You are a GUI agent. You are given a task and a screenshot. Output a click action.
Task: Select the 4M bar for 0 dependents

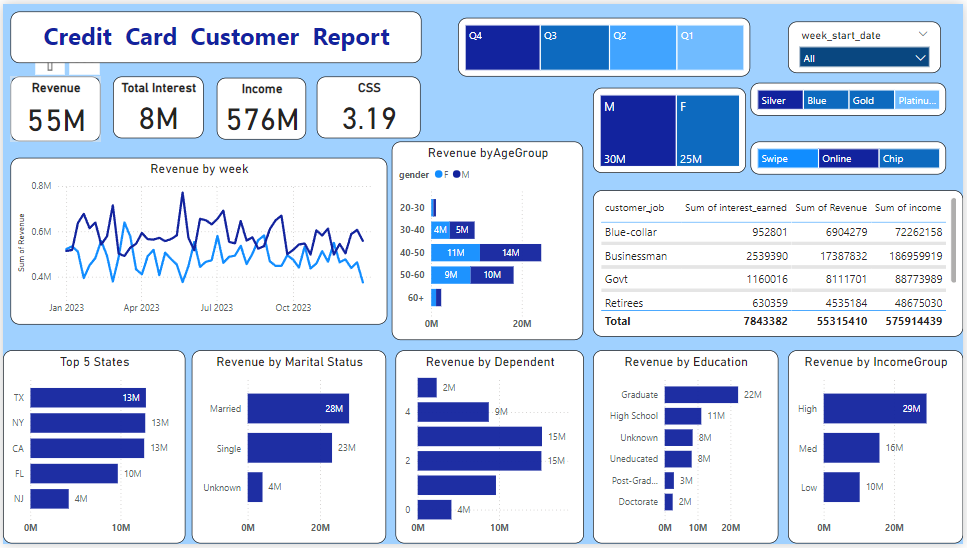pos(435,510)
